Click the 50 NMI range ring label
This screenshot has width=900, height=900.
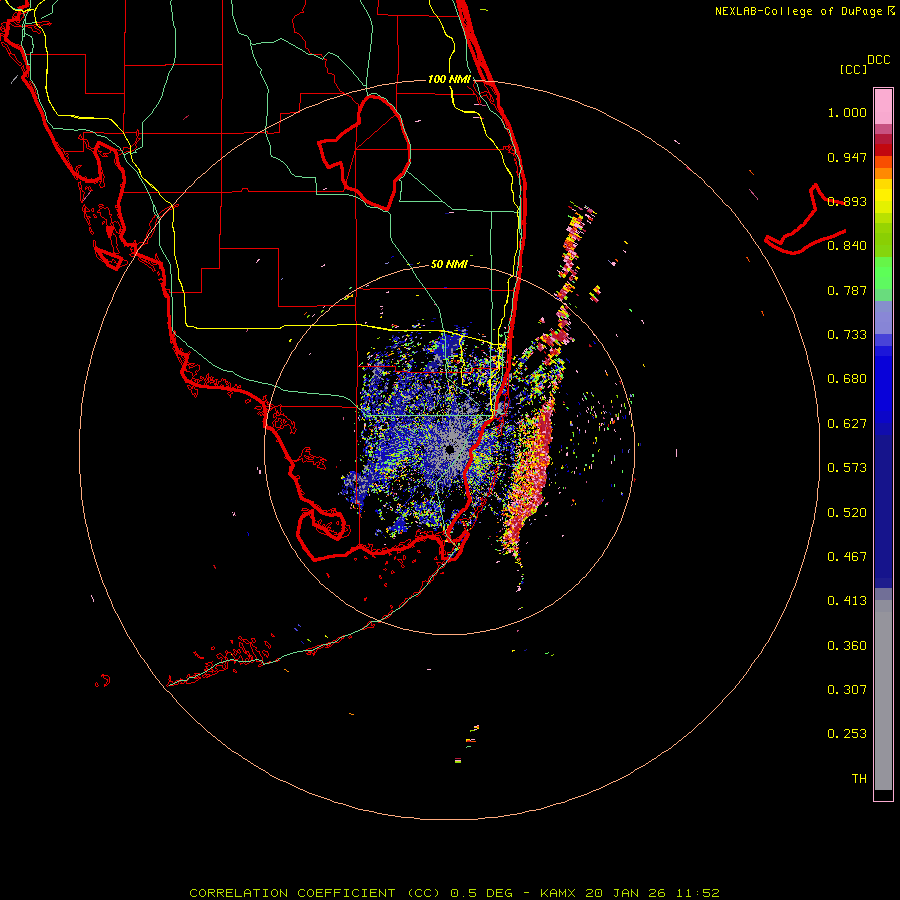click(x=449, y=264)
